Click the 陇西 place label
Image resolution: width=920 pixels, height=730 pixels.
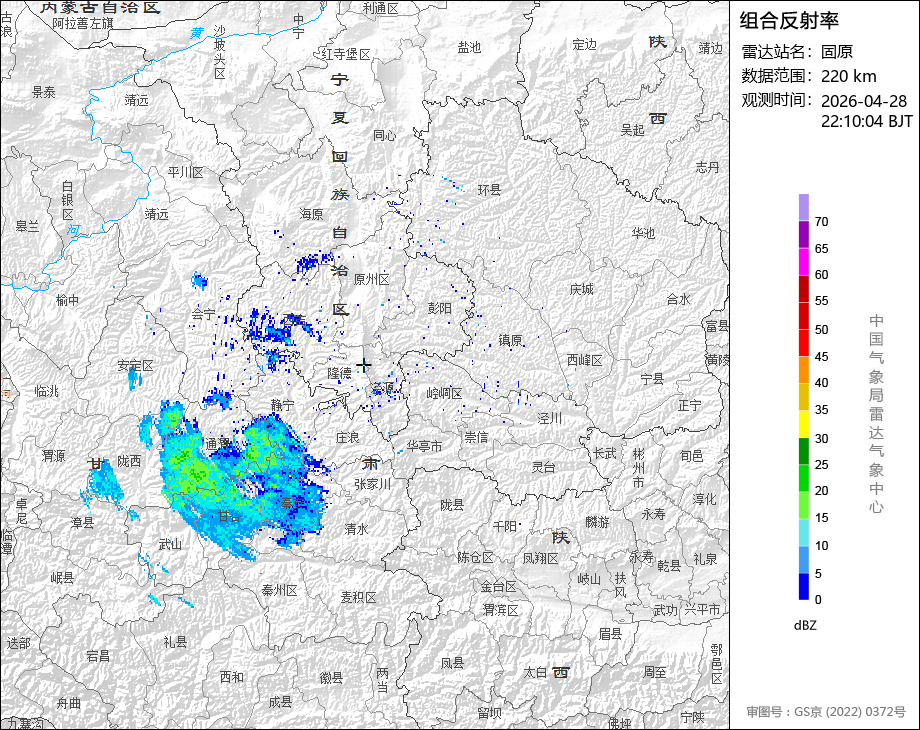[x=129, y=461]
